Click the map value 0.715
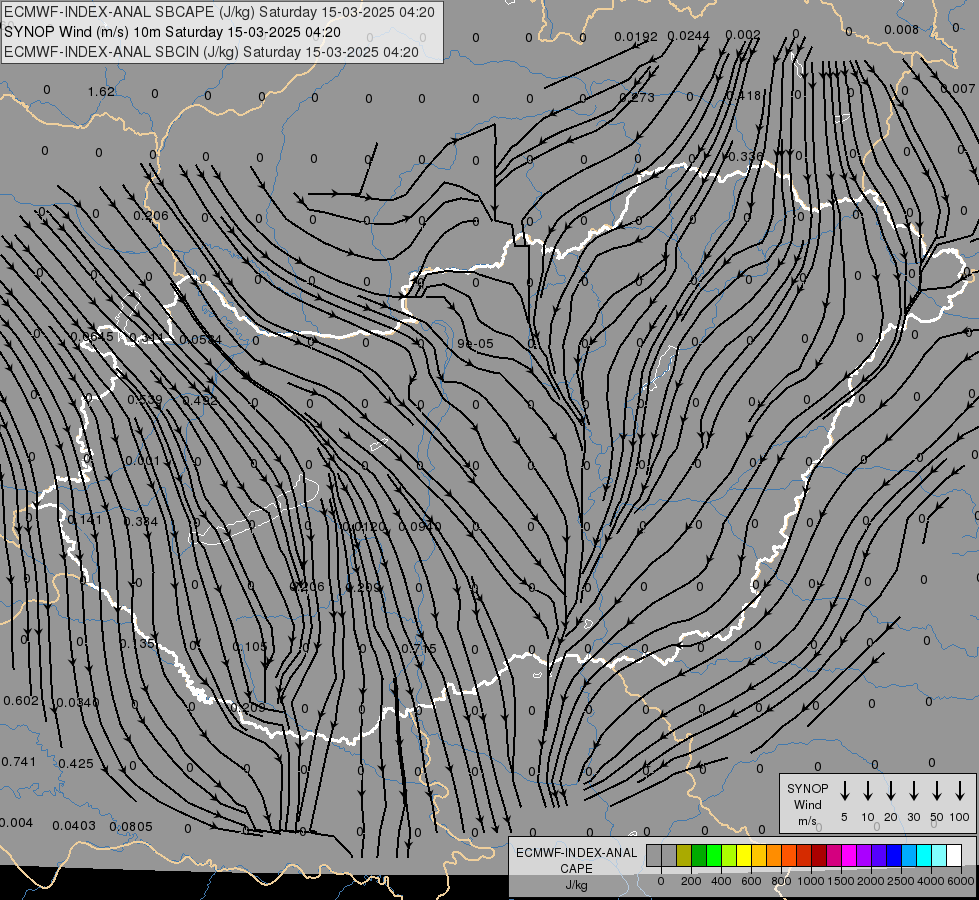The width and height of the screenshot is (979, 900). pyautogui.click(x=418, y=648)
